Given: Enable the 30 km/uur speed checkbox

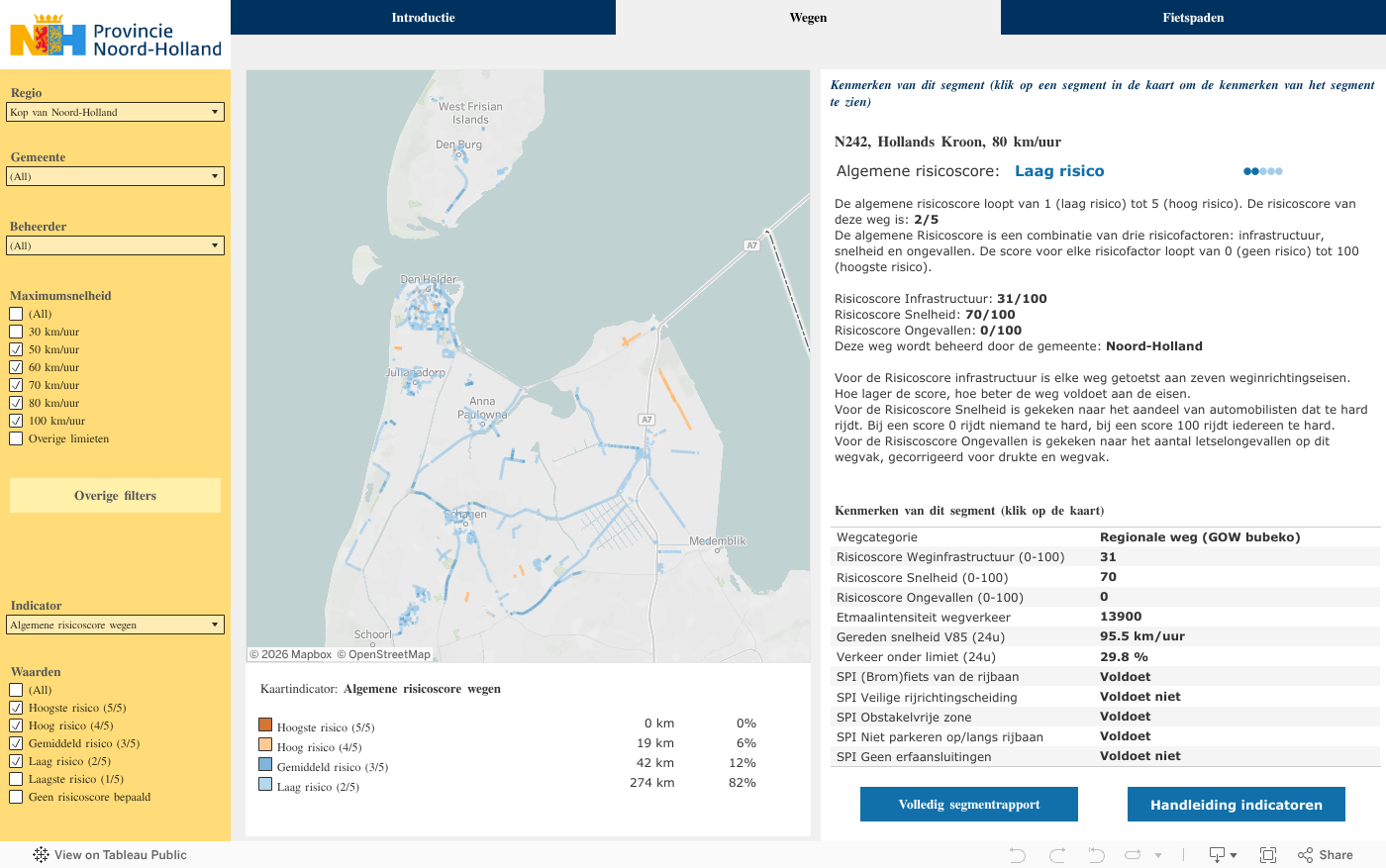Looking at the screenshot, I should (x=16, y=332).
